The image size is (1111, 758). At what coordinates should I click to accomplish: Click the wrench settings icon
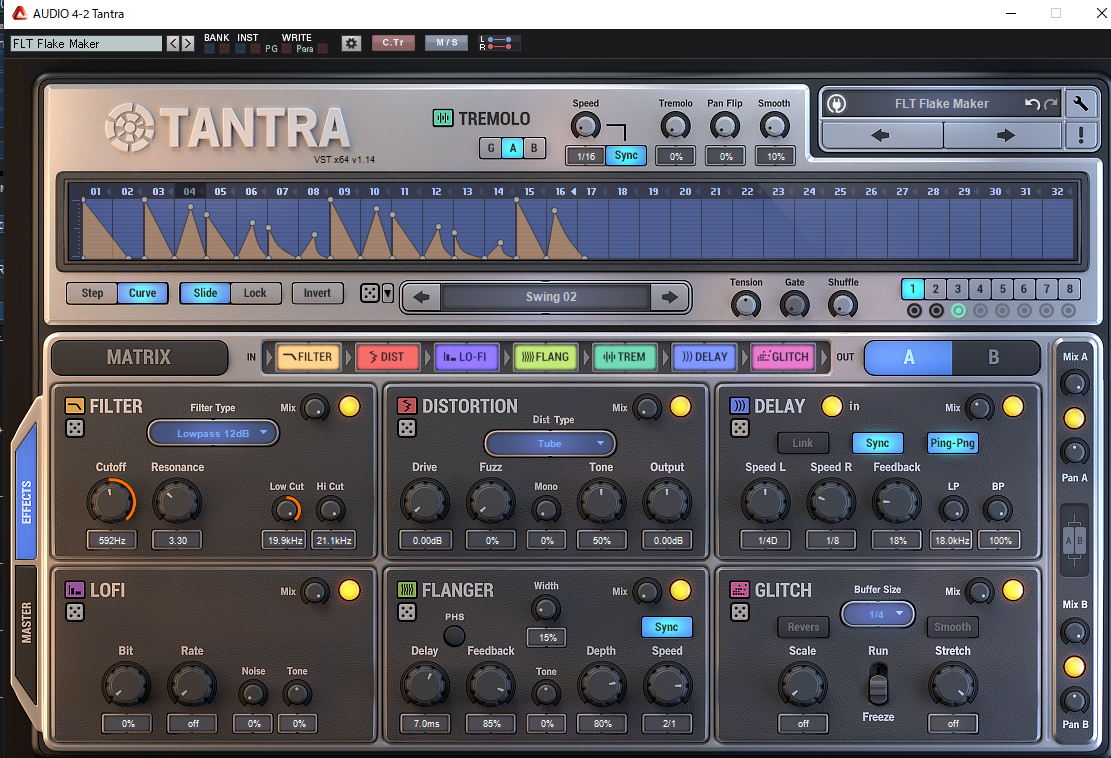[1080, 104]
